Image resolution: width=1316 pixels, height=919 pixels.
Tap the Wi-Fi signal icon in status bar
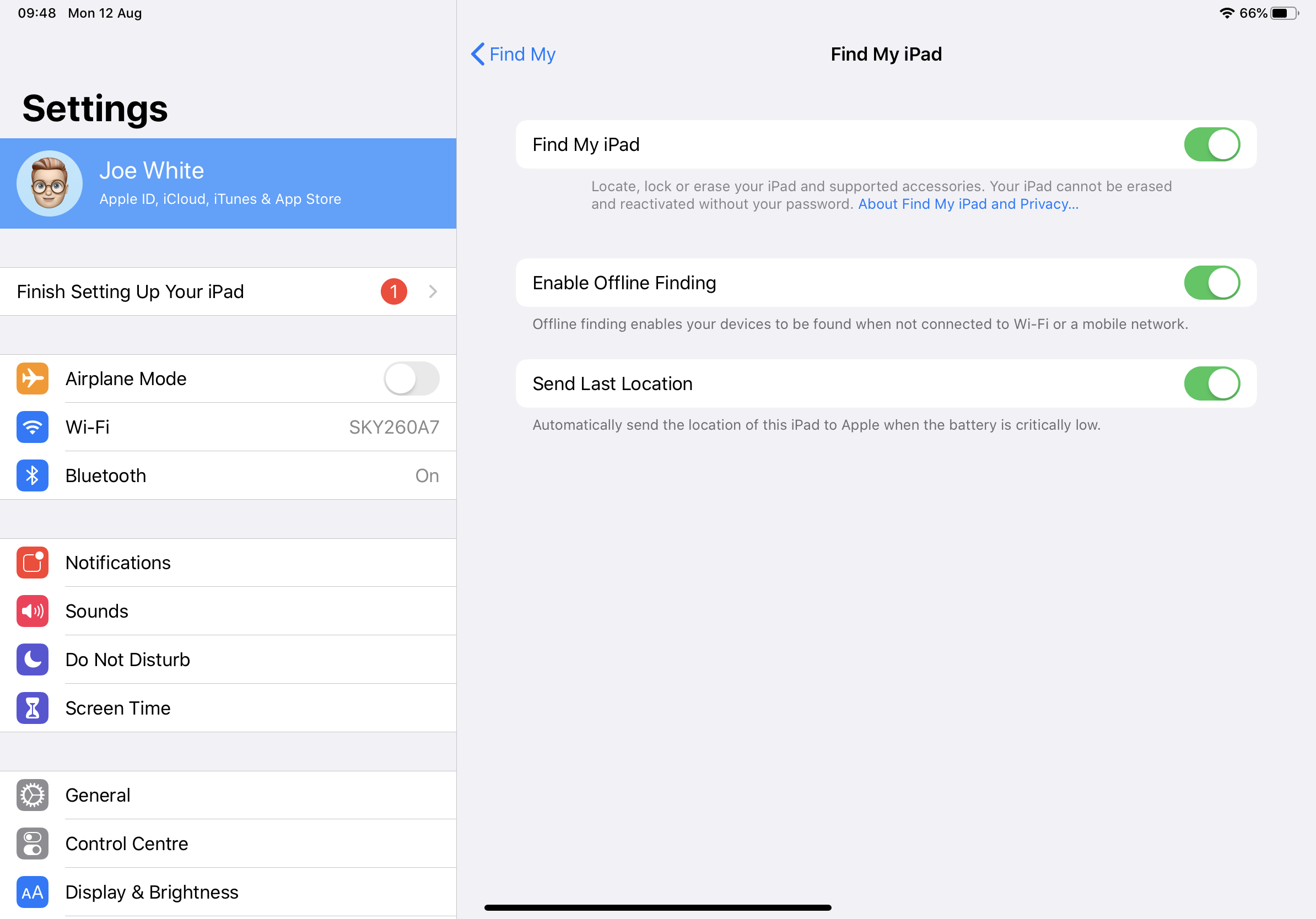tap(1227, 13)
